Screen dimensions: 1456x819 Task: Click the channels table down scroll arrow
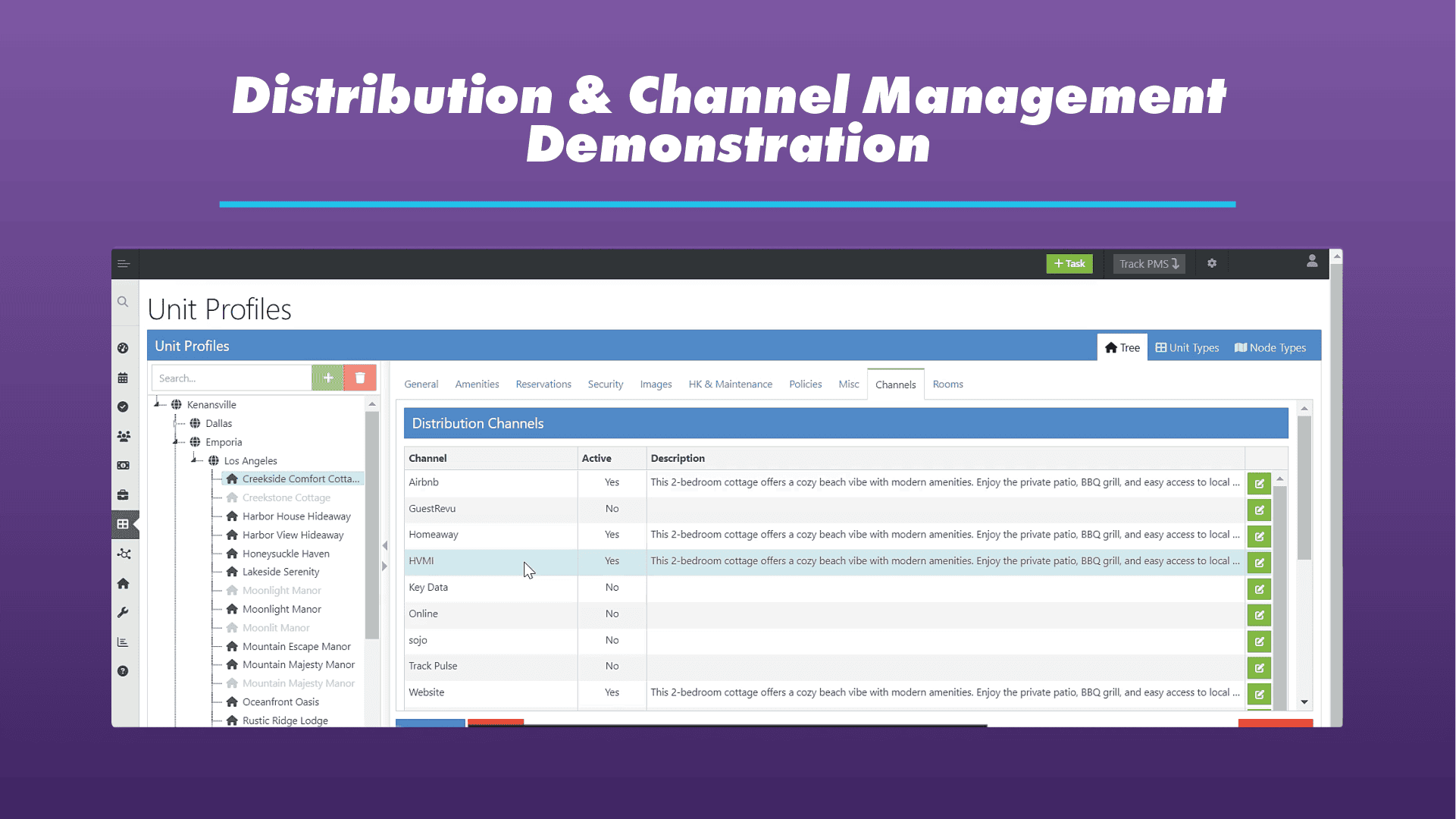point(1304,702)
